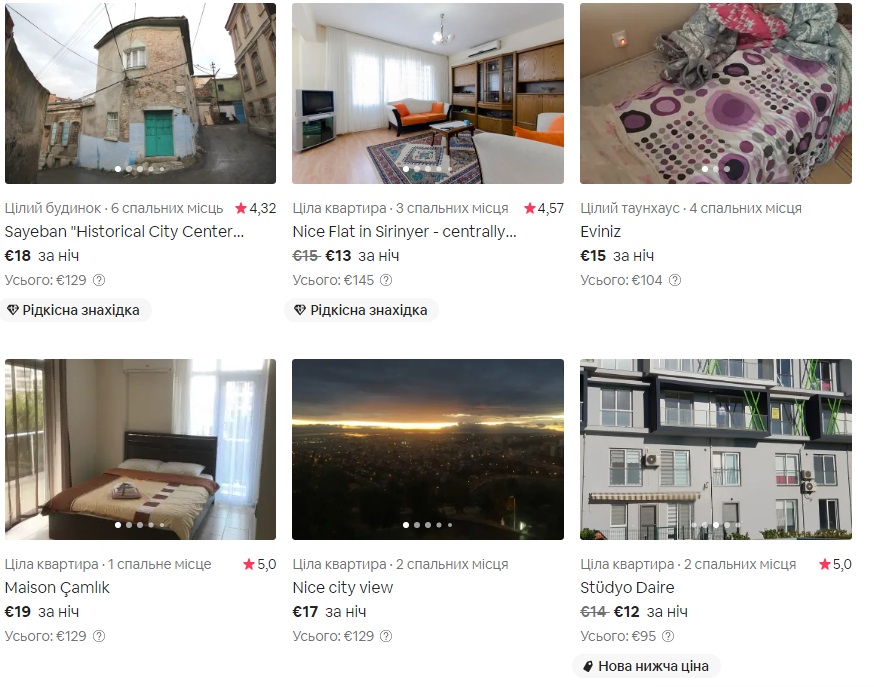Open price info icon for Maison Çamlık total
This screenshot has width=874, height=687.
pyautogui.click(x=99, y=636)
